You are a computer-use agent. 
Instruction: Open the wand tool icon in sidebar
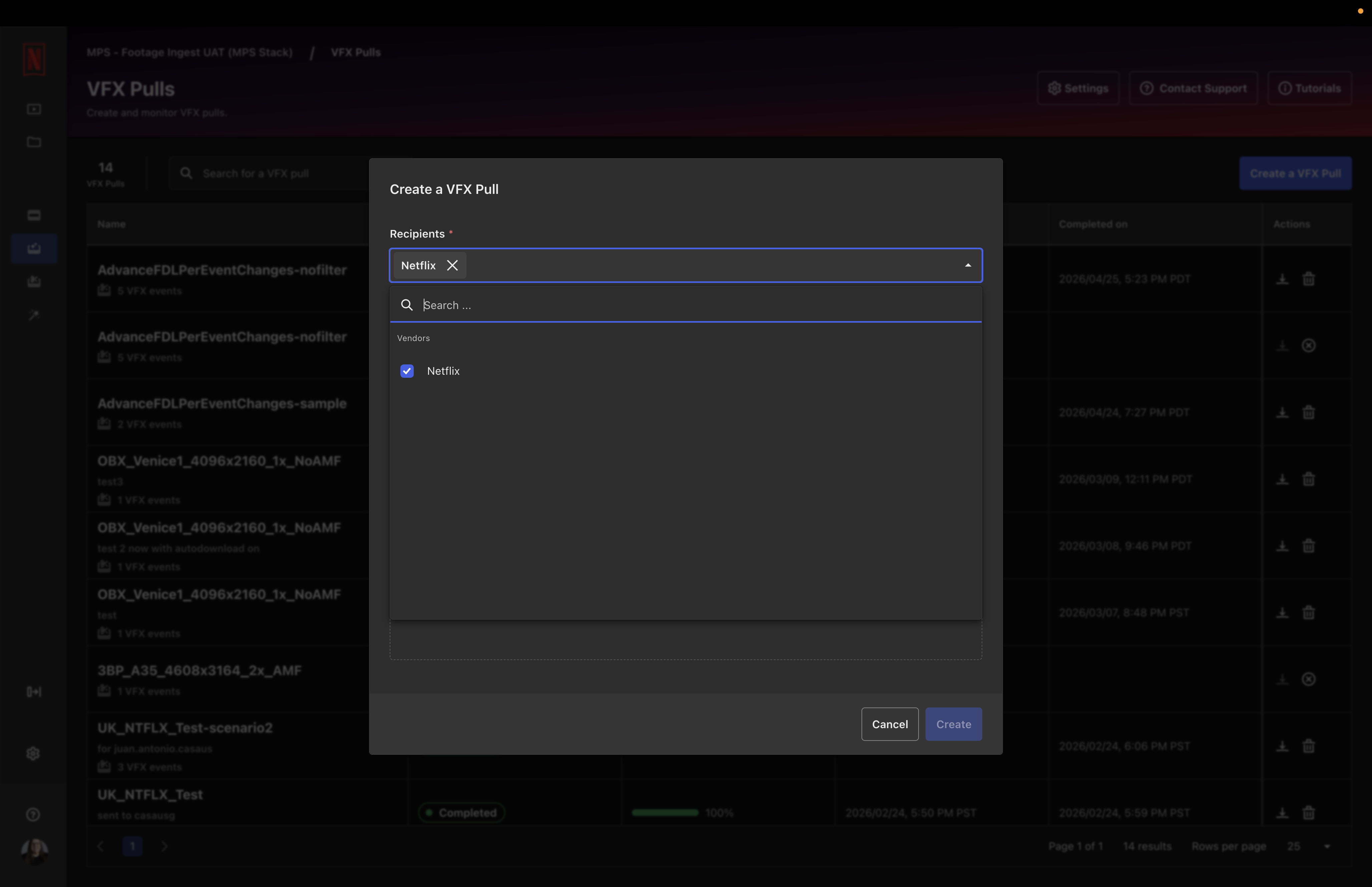tap(34, 315)
